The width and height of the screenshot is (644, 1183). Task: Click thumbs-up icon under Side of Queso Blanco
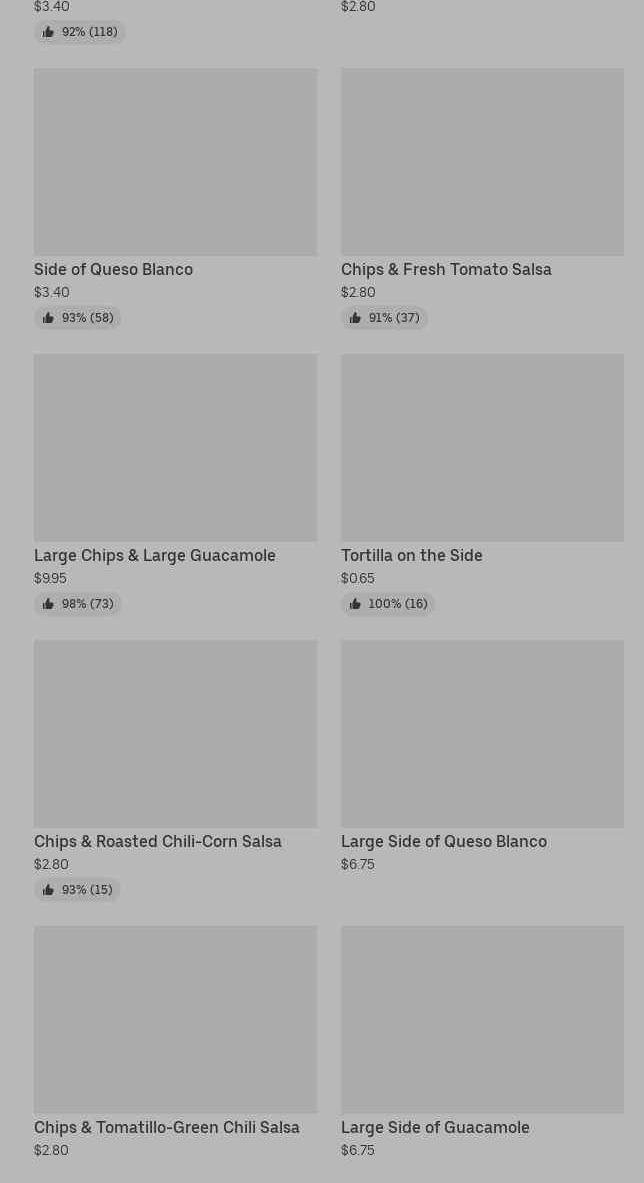pos(48,318)
